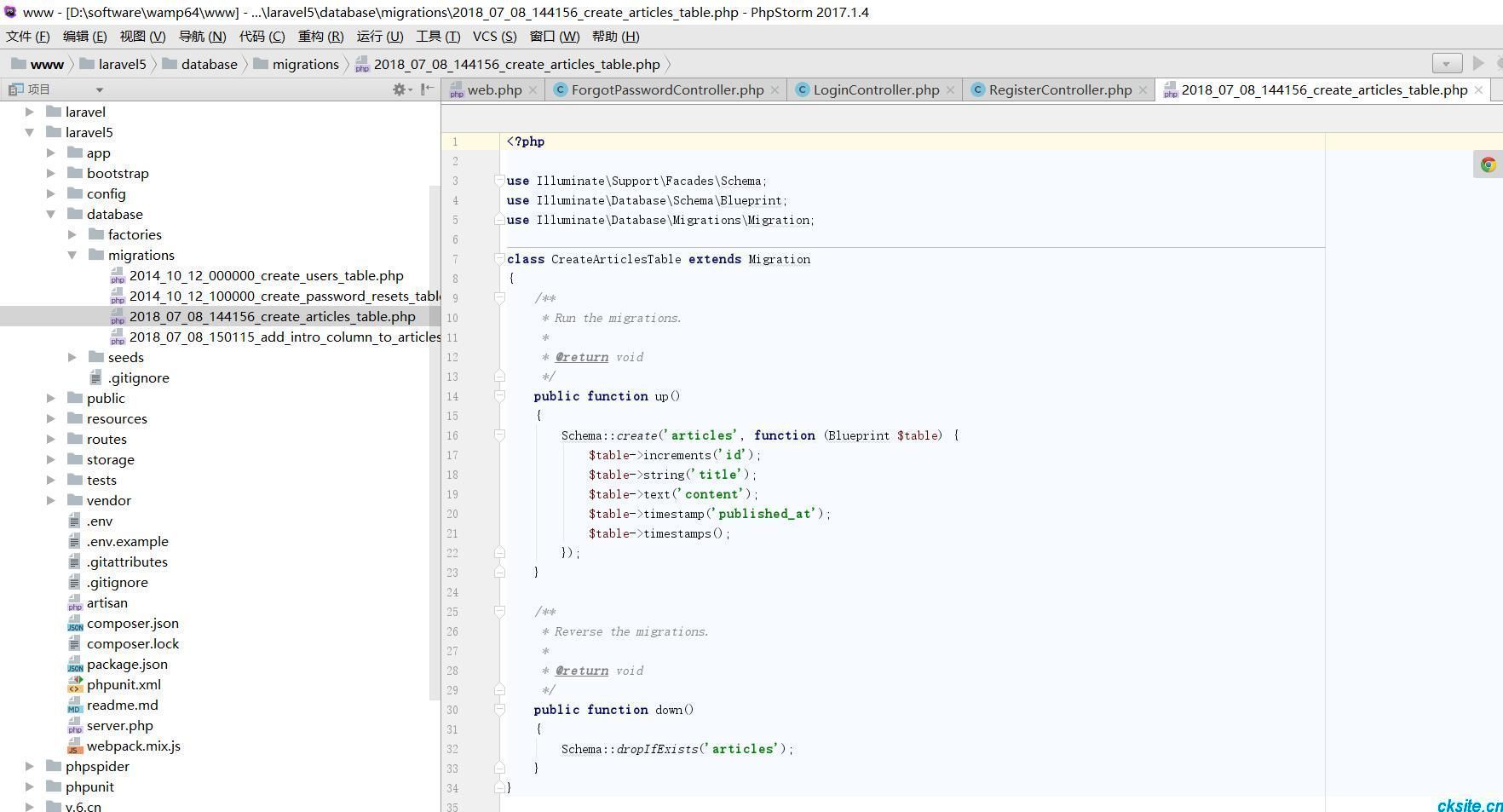Screen dimensions: 1503x812
Task: Expand the app folder
Action: click(51, 153)
